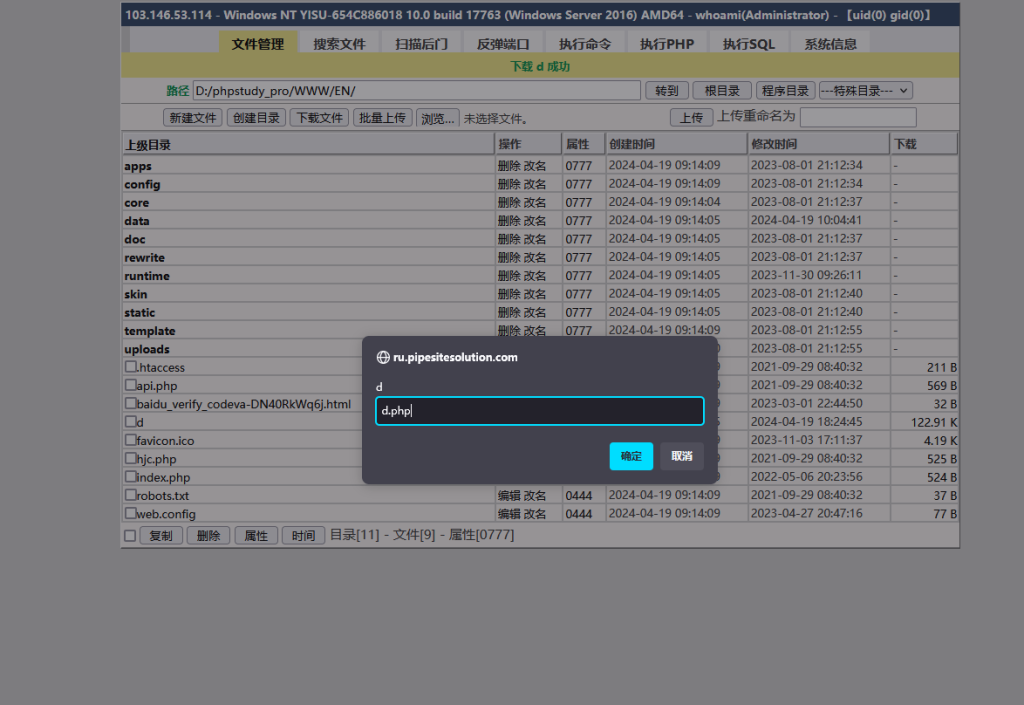Click the 路径 directory path input

(416, 91)
